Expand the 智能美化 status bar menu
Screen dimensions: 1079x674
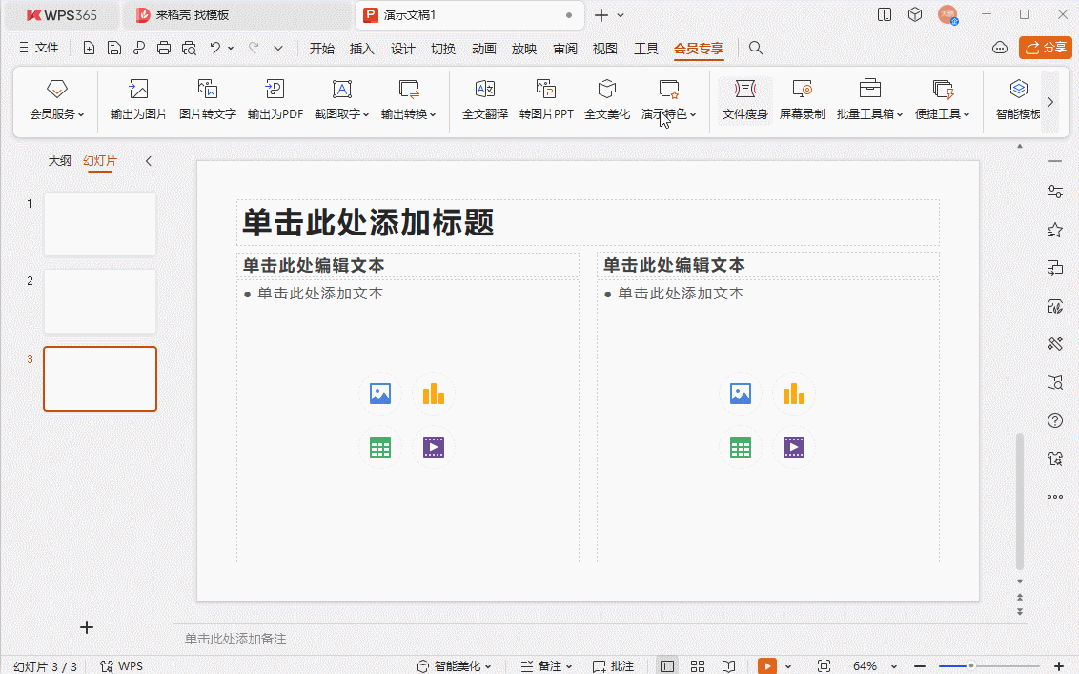455,666
